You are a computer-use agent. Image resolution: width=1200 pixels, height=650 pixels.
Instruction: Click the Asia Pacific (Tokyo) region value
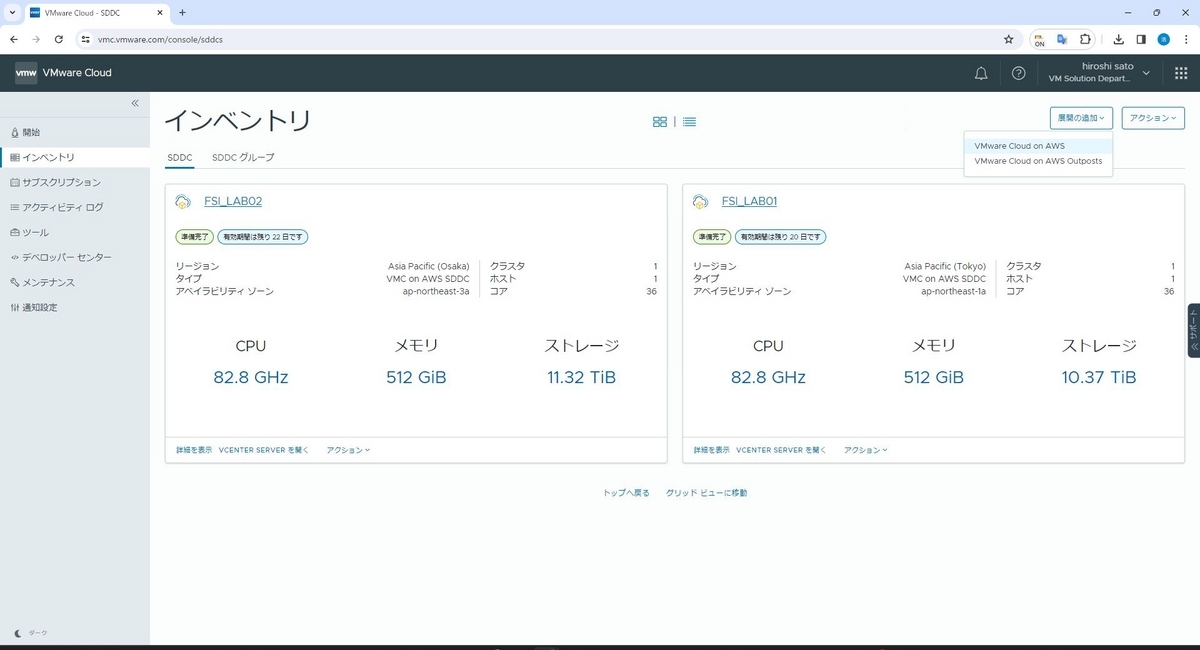(x=946, y=266)
